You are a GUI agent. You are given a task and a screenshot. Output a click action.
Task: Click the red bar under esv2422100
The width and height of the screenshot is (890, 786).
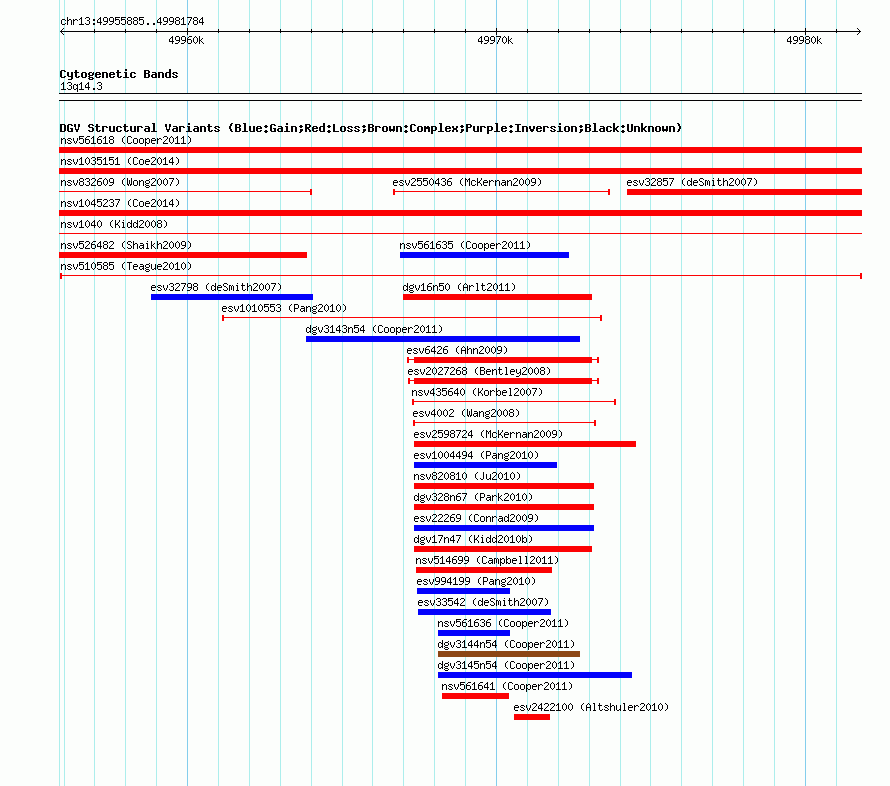(x=532, y=717)
